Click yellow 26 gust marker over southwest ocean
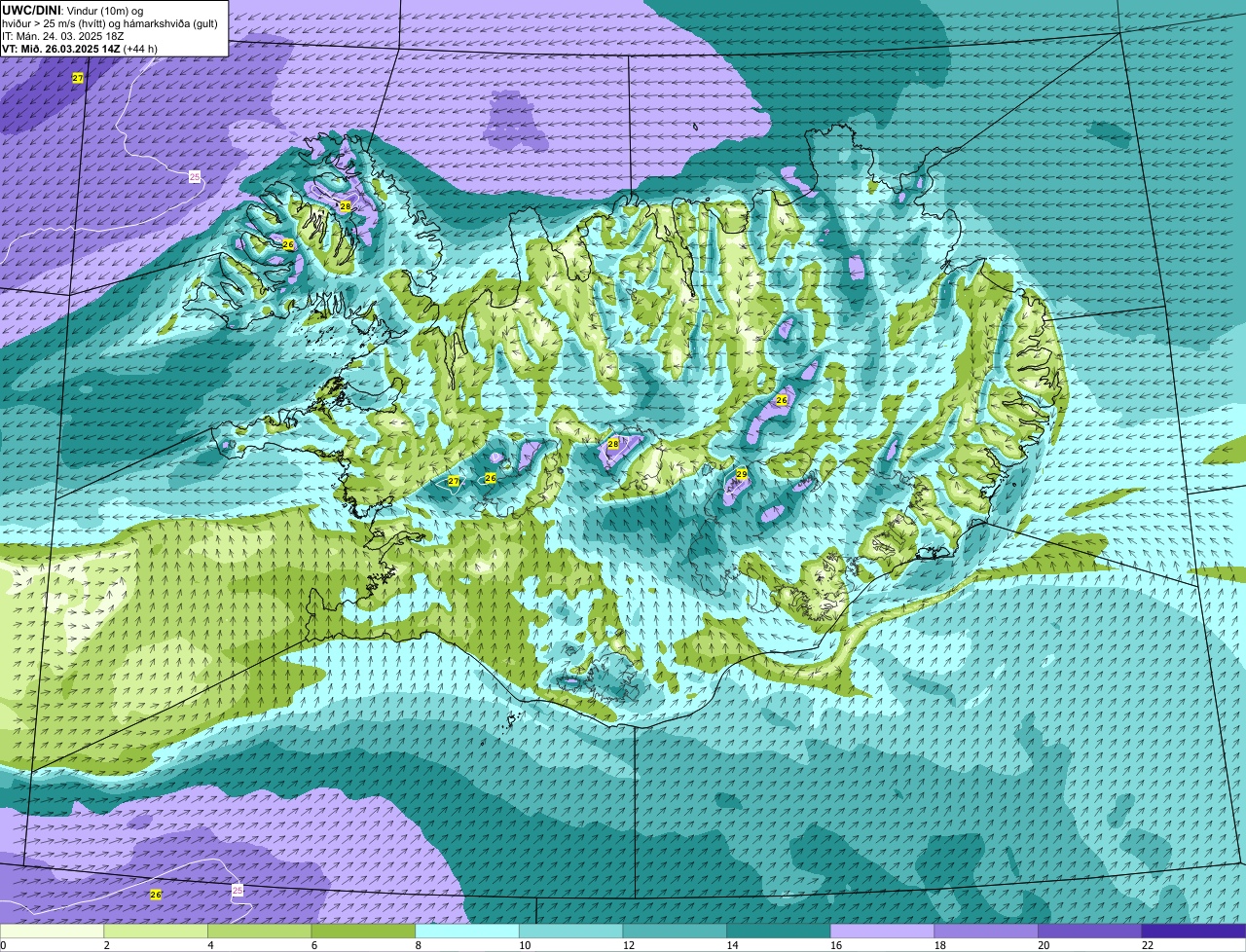 pyautogui.click(x=156, y=895)
